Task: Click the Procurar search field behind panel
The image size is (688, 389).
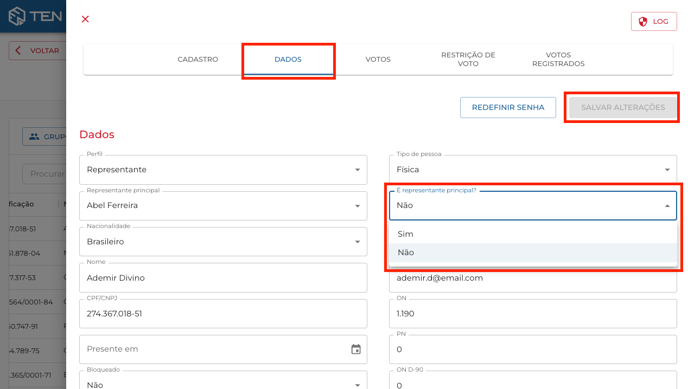Action: tap(44, 174)
